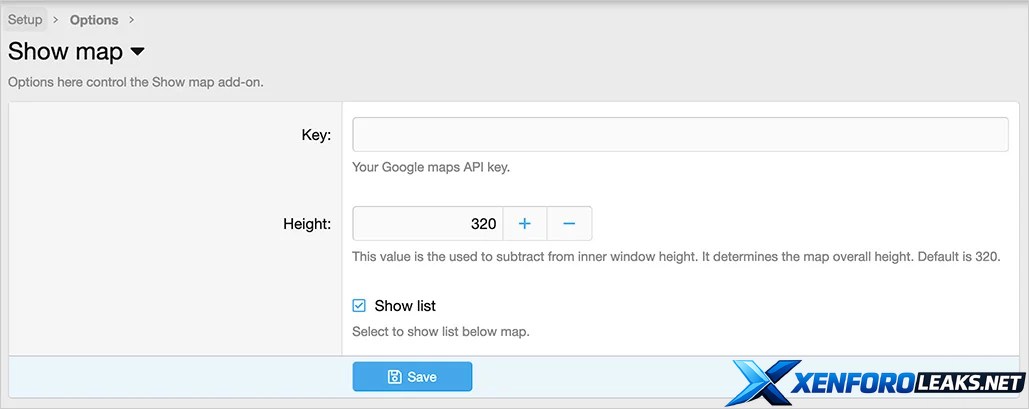Click the "Key:" field label
This screenshot has width=1029, height=409.
(316, 135)
